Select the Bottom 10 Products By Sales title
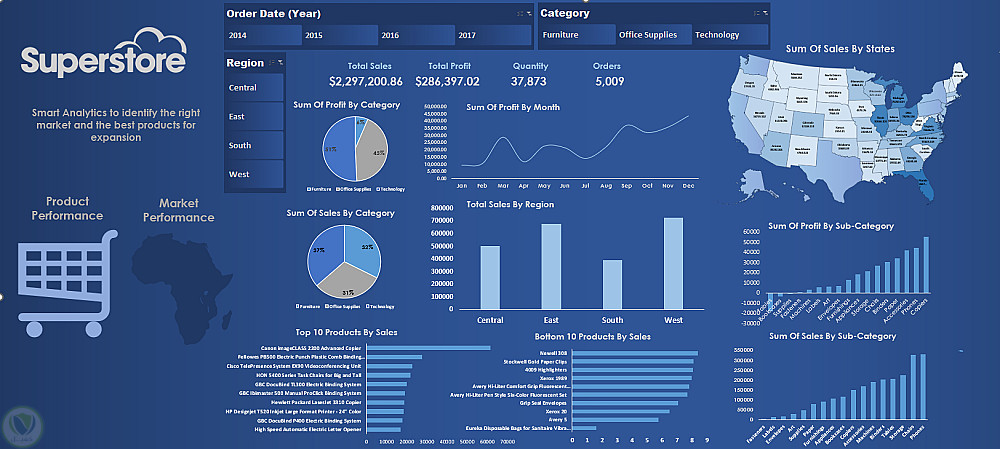This screenshot has height=449, width=1000. coord(593,336)
